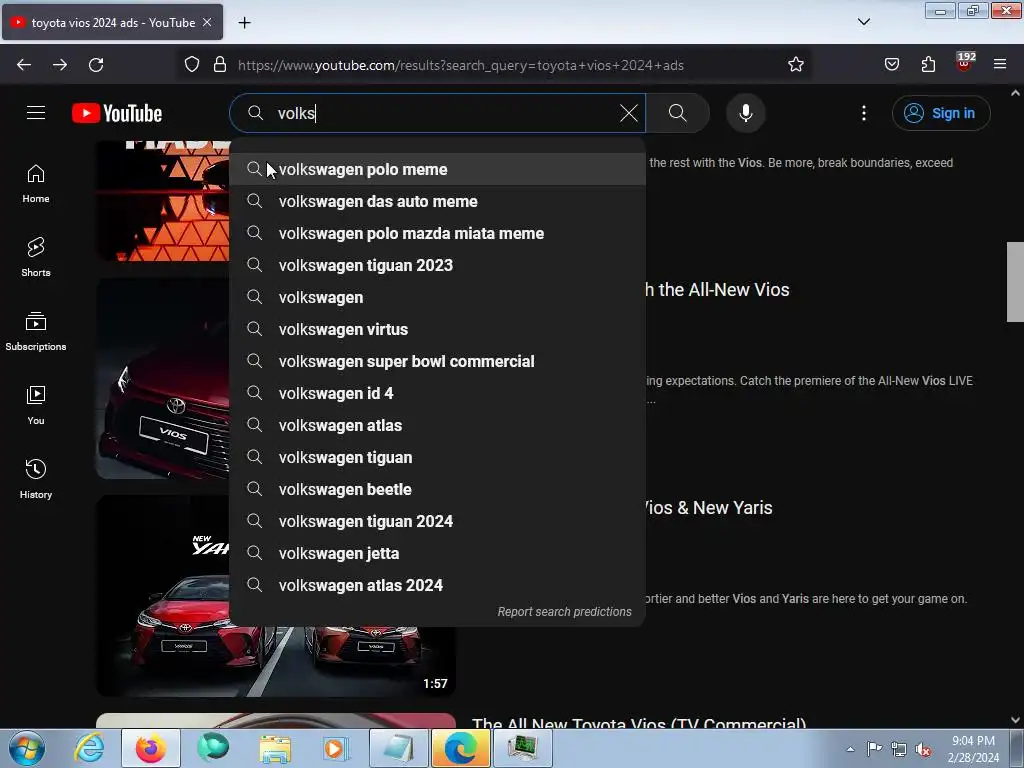Choose volkswagen super bowl commercial suggestion
This screenshot has height=768, width=1024.
(x=438, y=361)
